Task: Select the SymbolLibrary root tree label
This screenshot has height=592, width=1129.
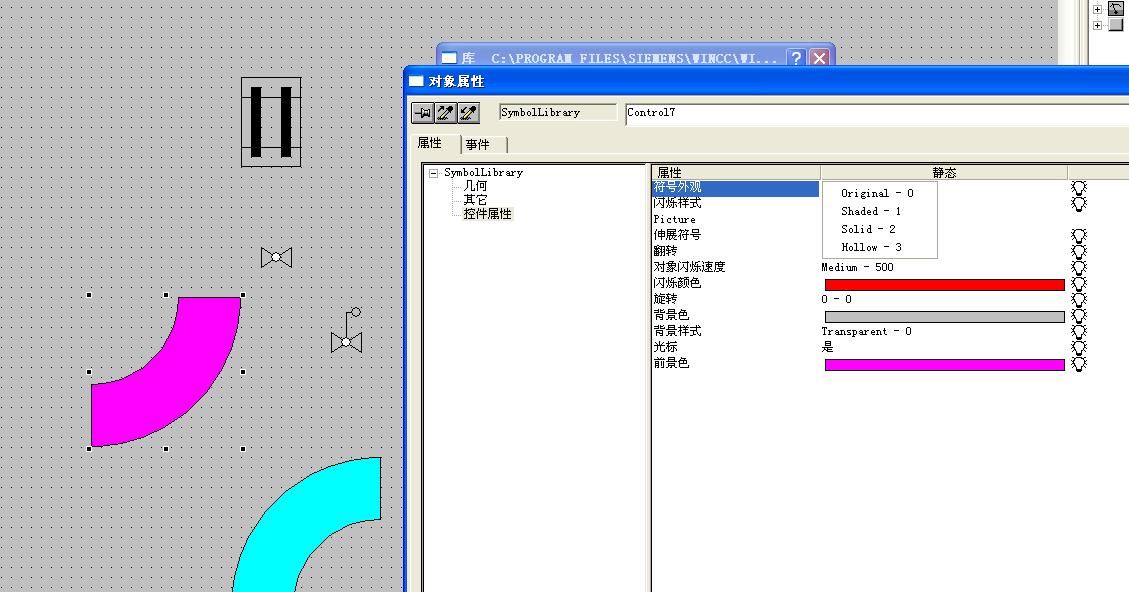Action: [x=483, y=173]
